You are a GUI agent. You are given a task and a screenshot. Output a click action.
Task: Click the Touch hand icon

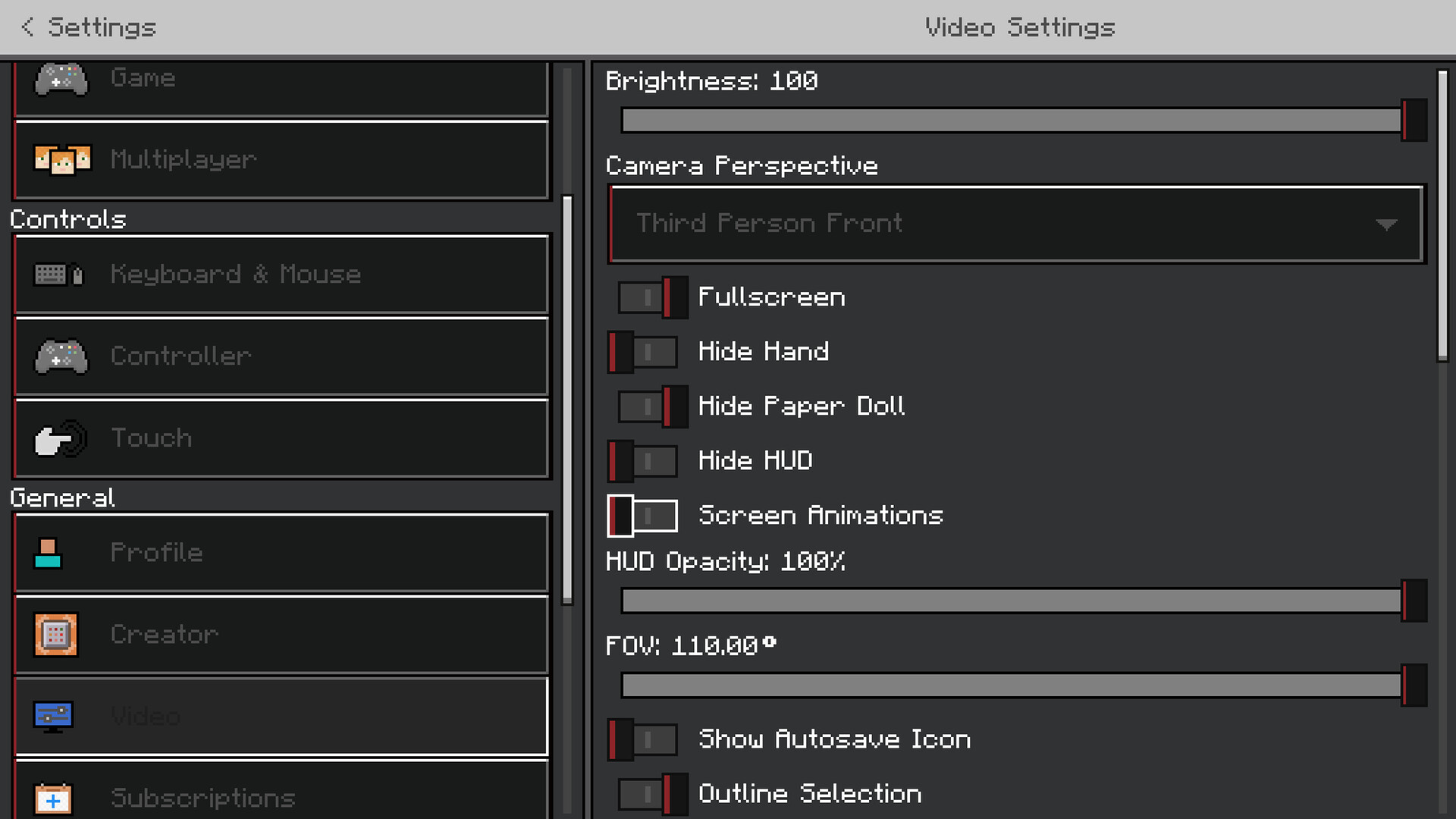coord(61,438)
